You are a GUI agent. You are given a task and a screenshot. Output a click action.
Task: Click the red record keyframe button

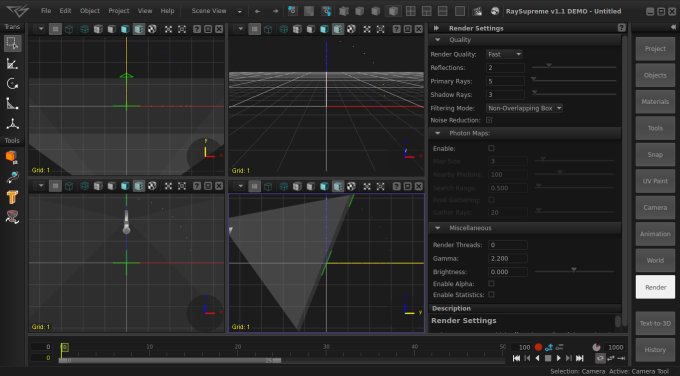[538, 347]
